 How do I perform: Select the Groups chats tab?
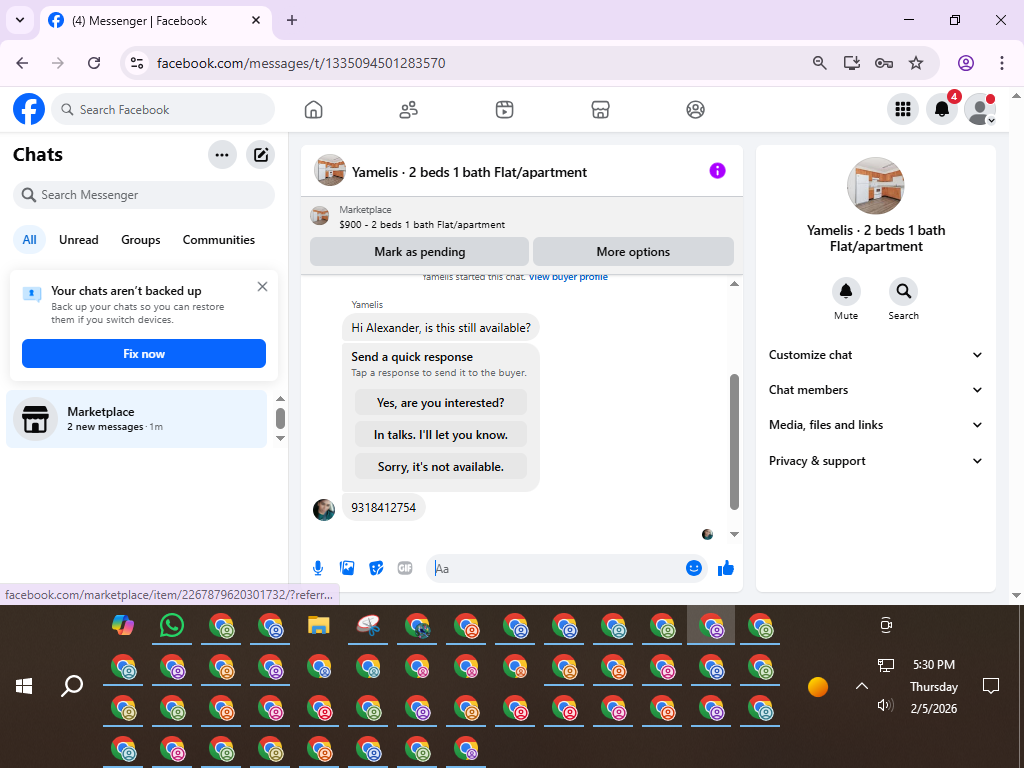140,240
